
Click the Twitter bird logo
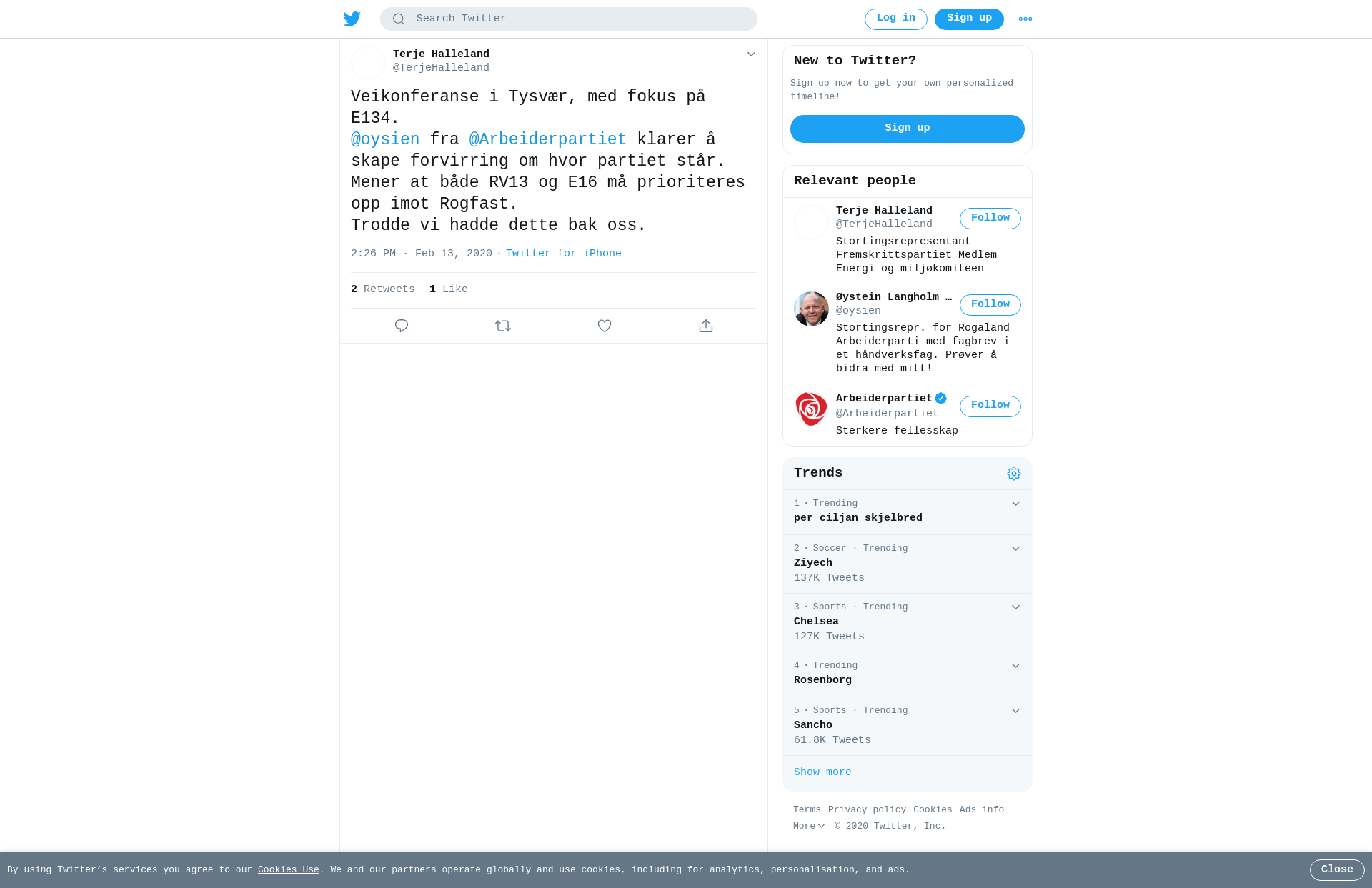pos(352,19)
